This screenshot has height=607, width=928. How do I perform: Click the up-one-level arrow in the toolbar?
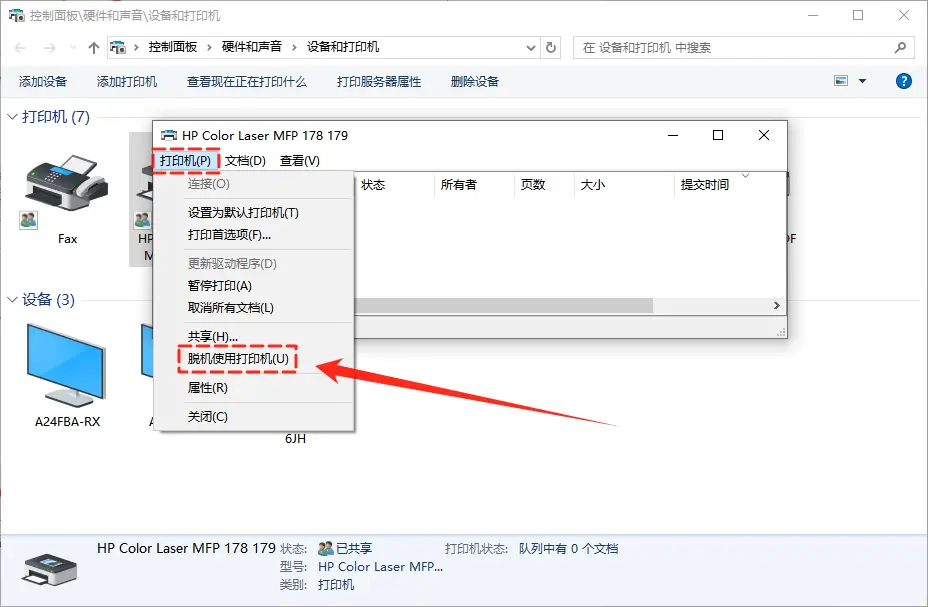(93, 46)
